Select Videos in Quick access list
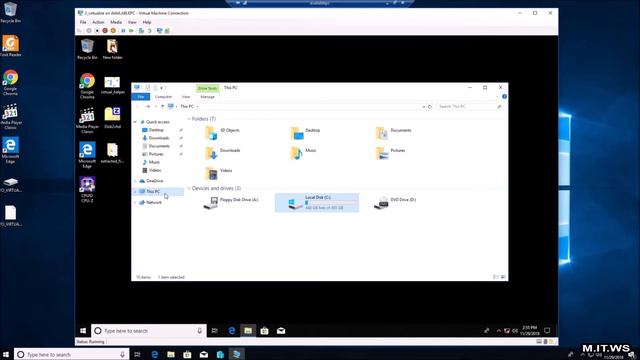The height and width of the screenshot is (360, 640). 155,170
